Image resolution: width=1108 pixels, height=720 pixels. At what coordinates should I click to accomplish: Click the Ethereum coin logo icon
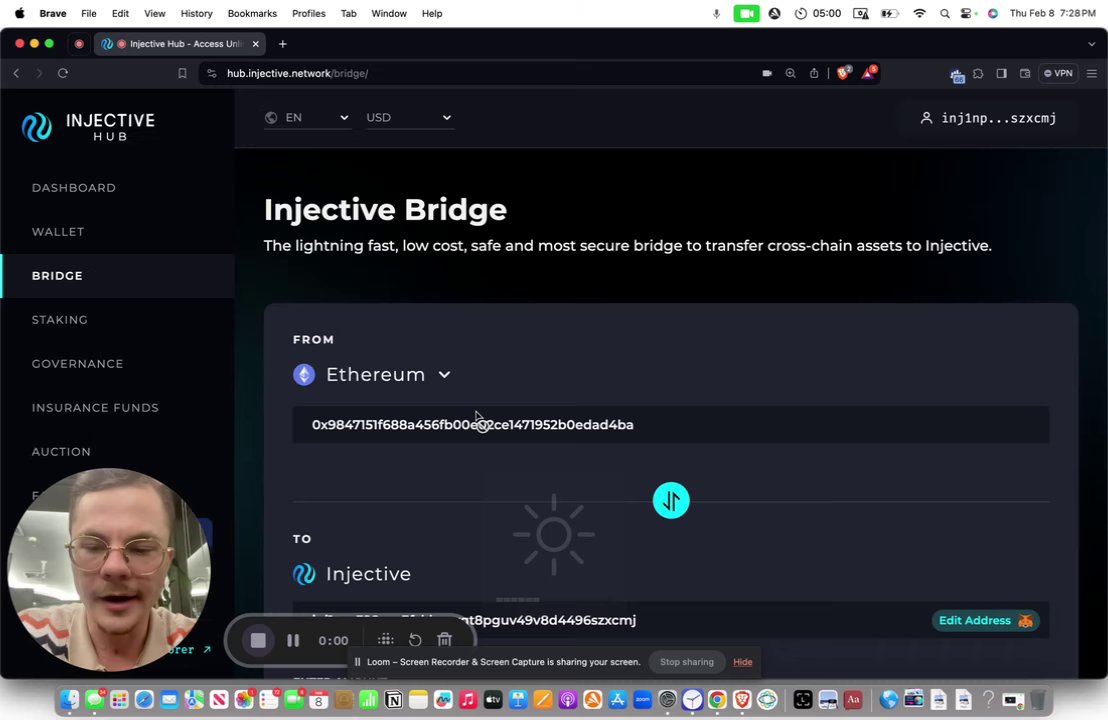pyautogui.click(x=304, y=374)
